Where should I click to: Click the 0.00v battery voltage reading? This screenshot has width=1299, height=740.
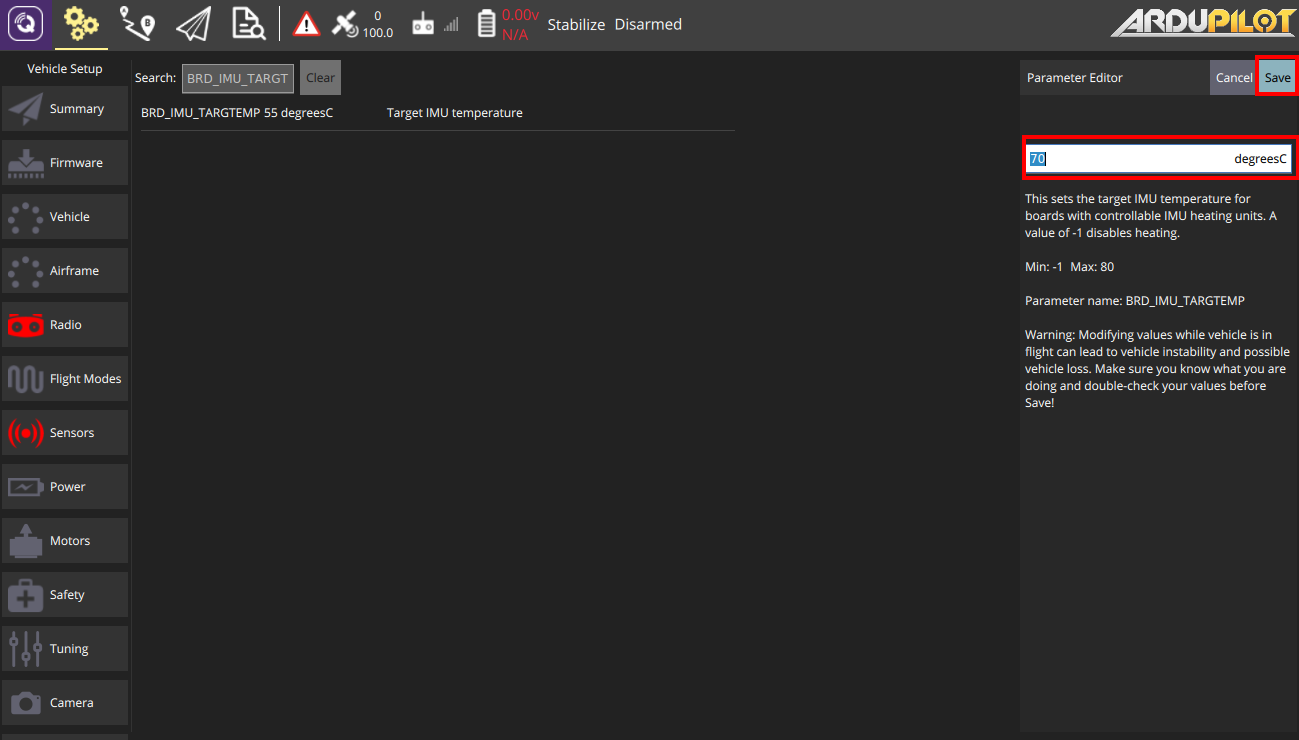pos(520,15)
